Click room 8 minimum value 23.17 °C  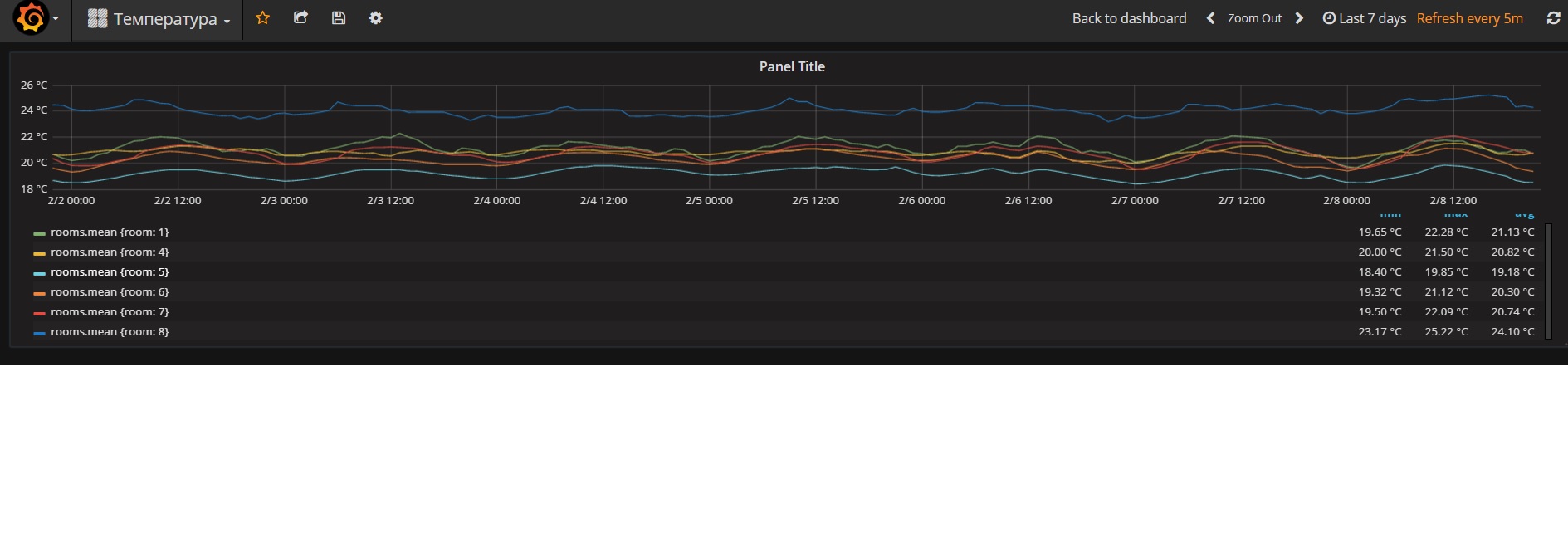[1380, 332]
